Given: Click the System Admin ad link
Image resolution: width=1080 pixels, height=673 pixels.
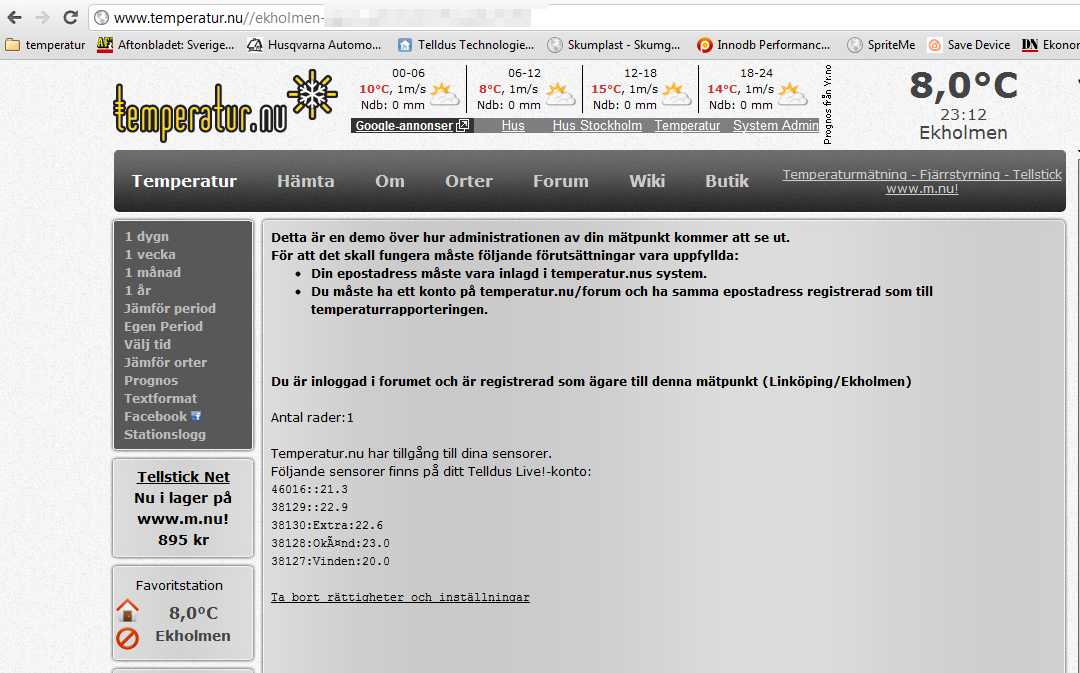Looking at the screenshot, I should pos(775,126).
